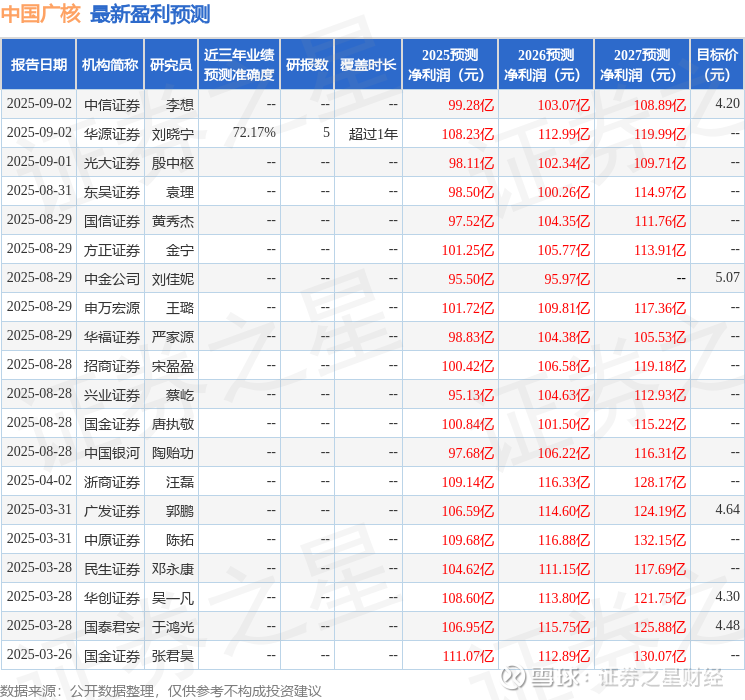Click the 4.64 target price
The image size is (745, 700).
click(x=727, y=509)
